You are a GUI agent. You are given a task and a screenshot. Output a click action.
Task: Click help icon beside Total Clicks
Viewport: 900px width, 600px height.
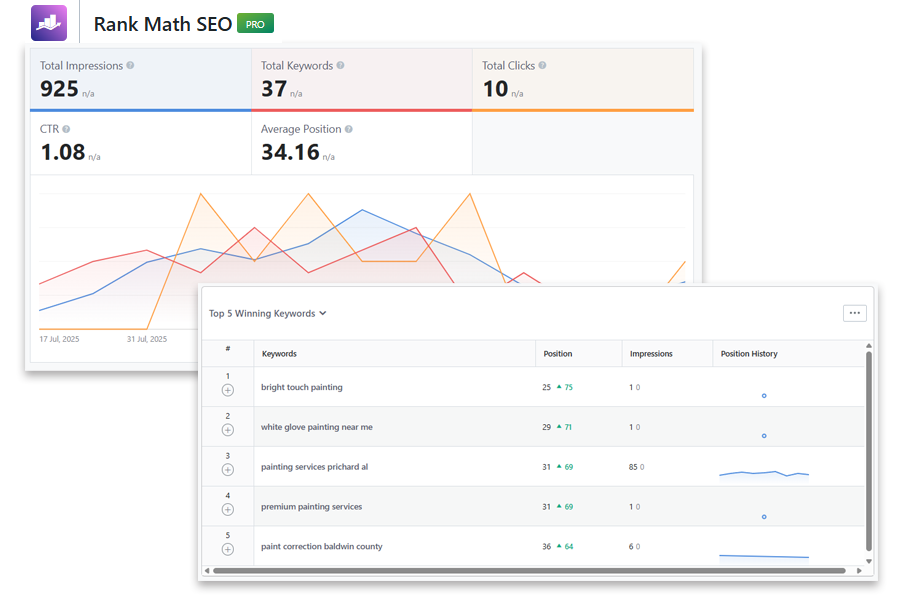tap(544, 66)
